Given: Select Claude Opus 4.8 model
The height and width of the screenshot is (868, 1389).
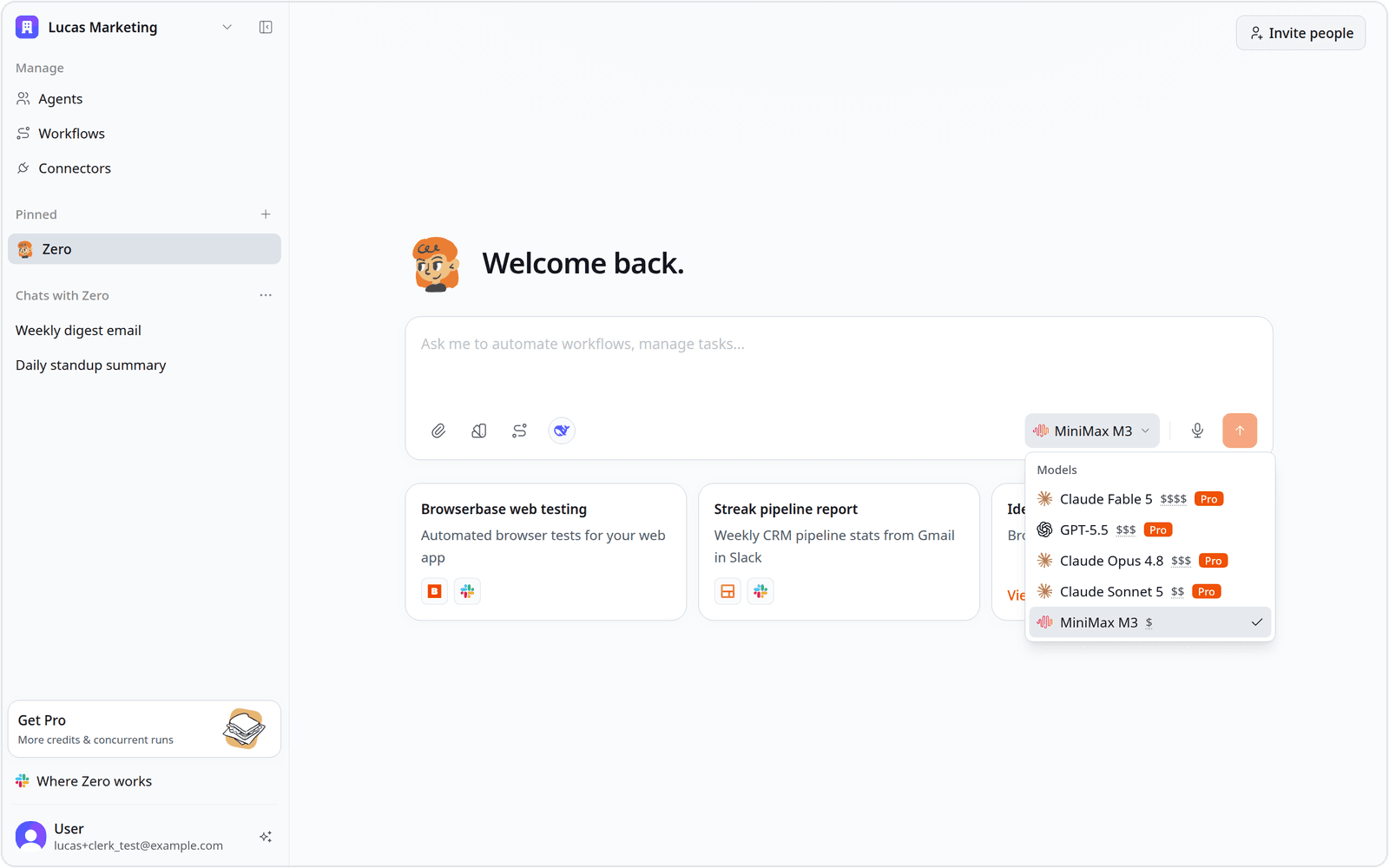Looking at the screenshot, I should click(1150, 561).
